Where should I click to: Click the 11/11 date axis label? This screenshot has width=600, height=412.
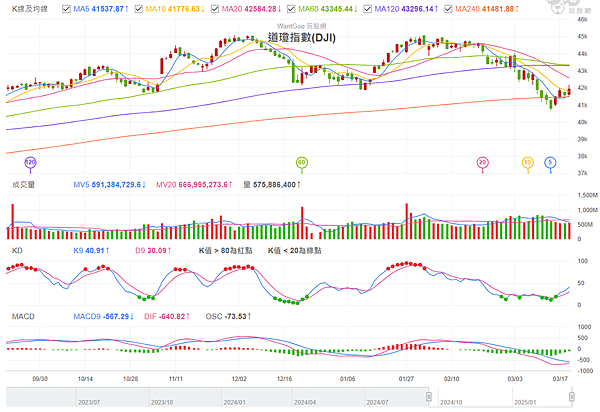coord(176,379)
